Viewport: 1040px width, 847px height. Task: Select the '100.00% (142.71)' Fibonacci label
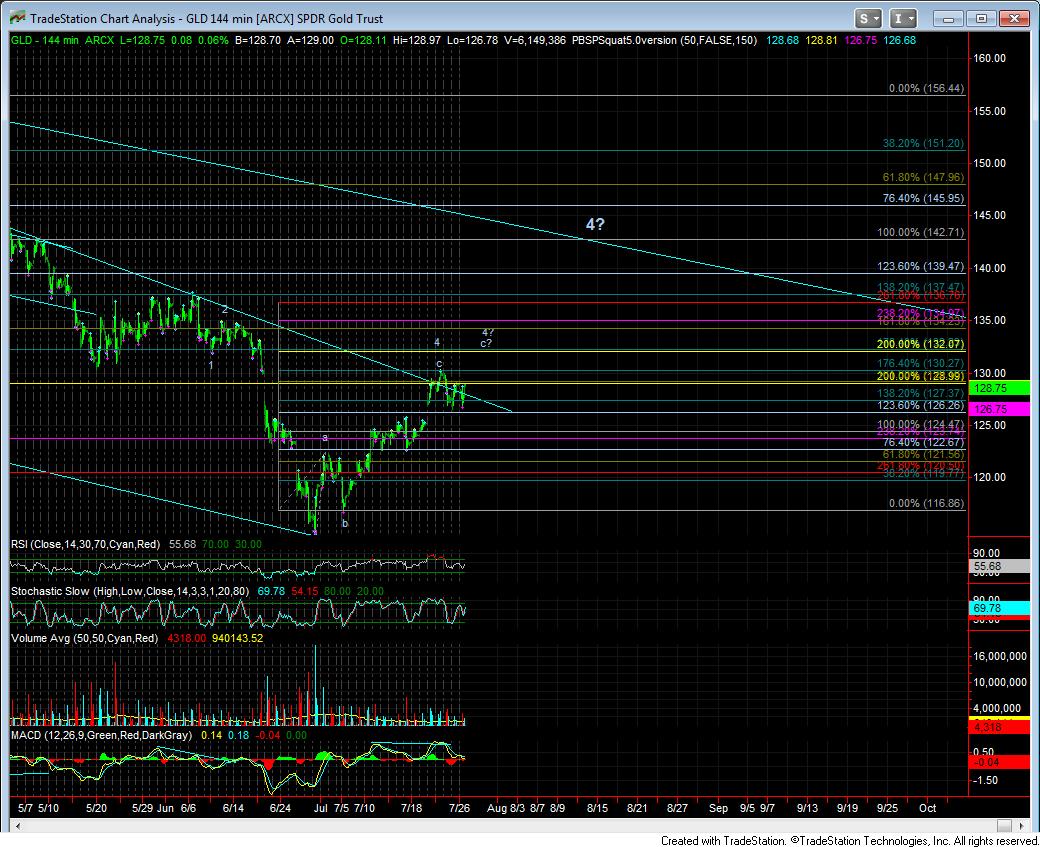[921, 232]
